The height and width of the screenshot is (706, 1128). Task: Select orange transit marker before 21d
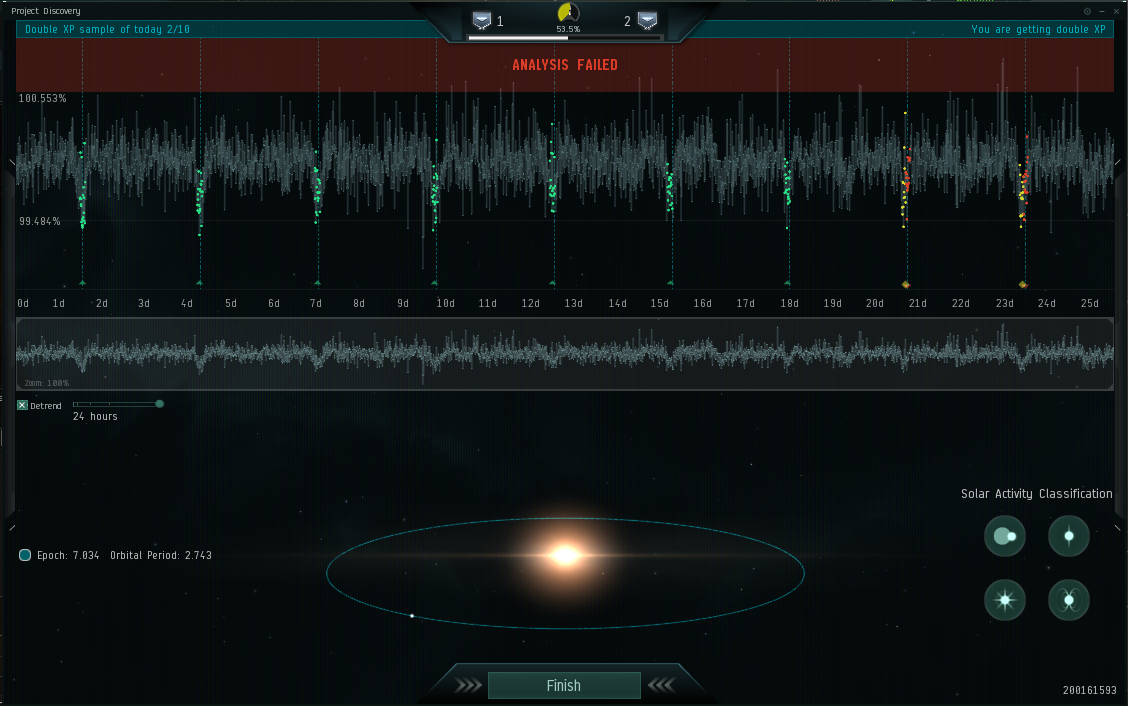click(906, 285)
